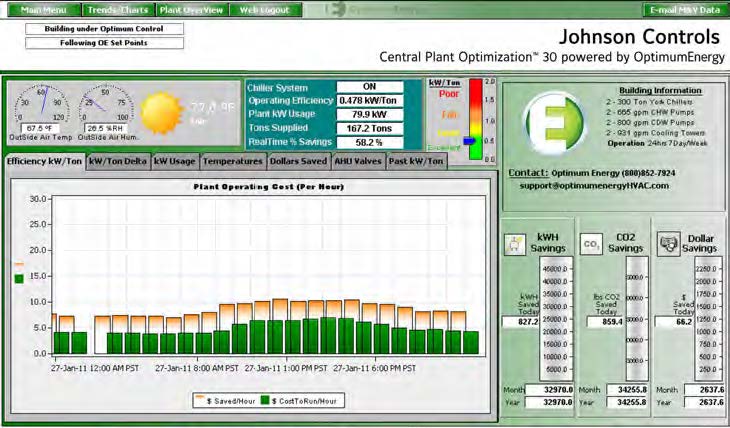Image resolution: width=730 pixels, height=428 pixels.
Task: Click the lbs CO2 Saved Today 859.4 value
Action: [605, 322]
